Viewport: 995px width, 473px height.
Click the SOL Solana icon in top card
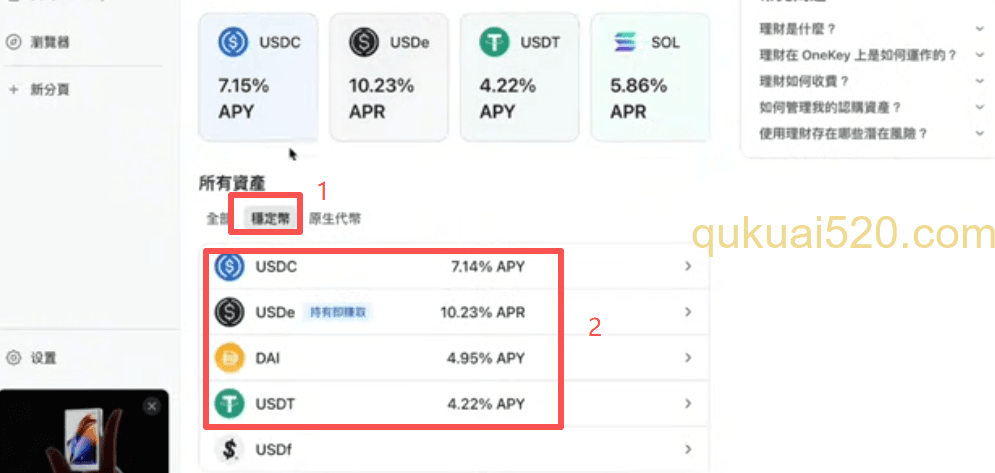pos(625,43)
